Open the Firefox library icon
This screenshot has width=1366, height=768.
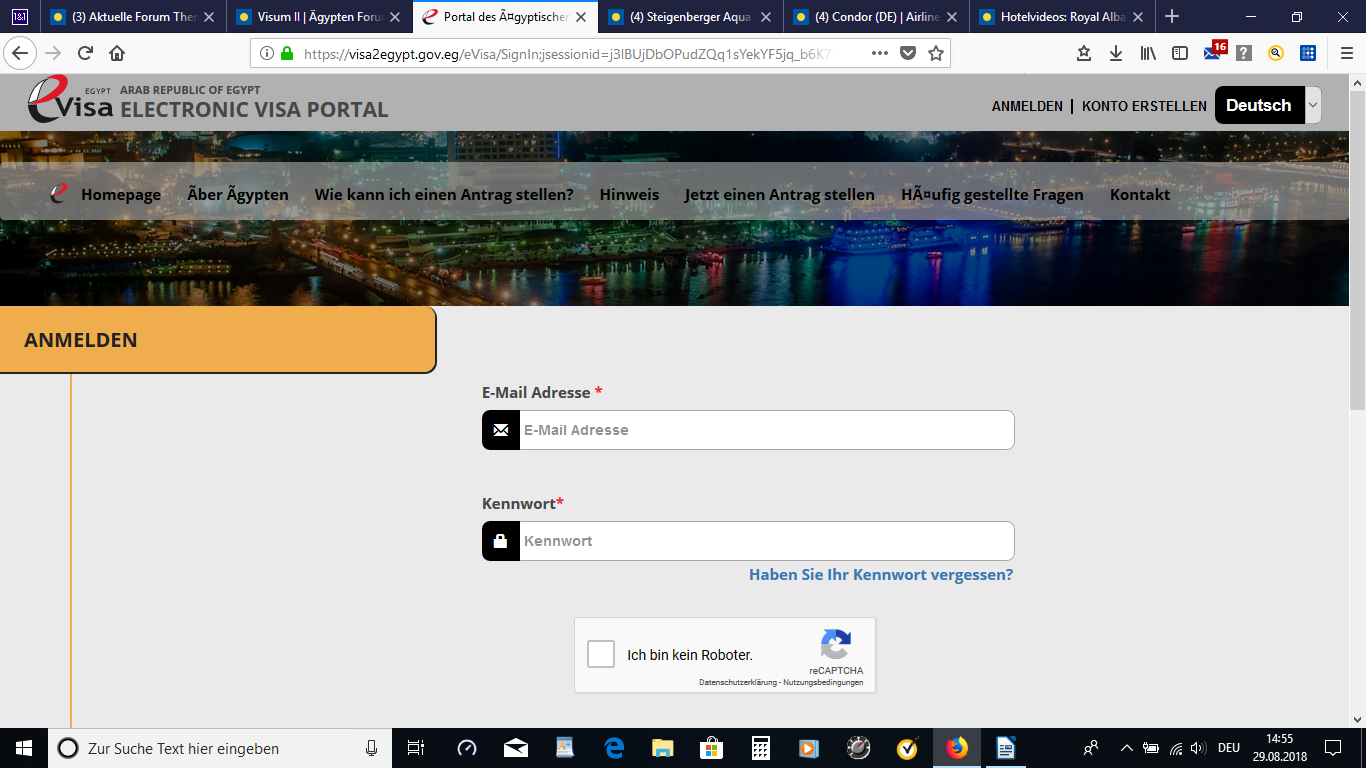1148,54
